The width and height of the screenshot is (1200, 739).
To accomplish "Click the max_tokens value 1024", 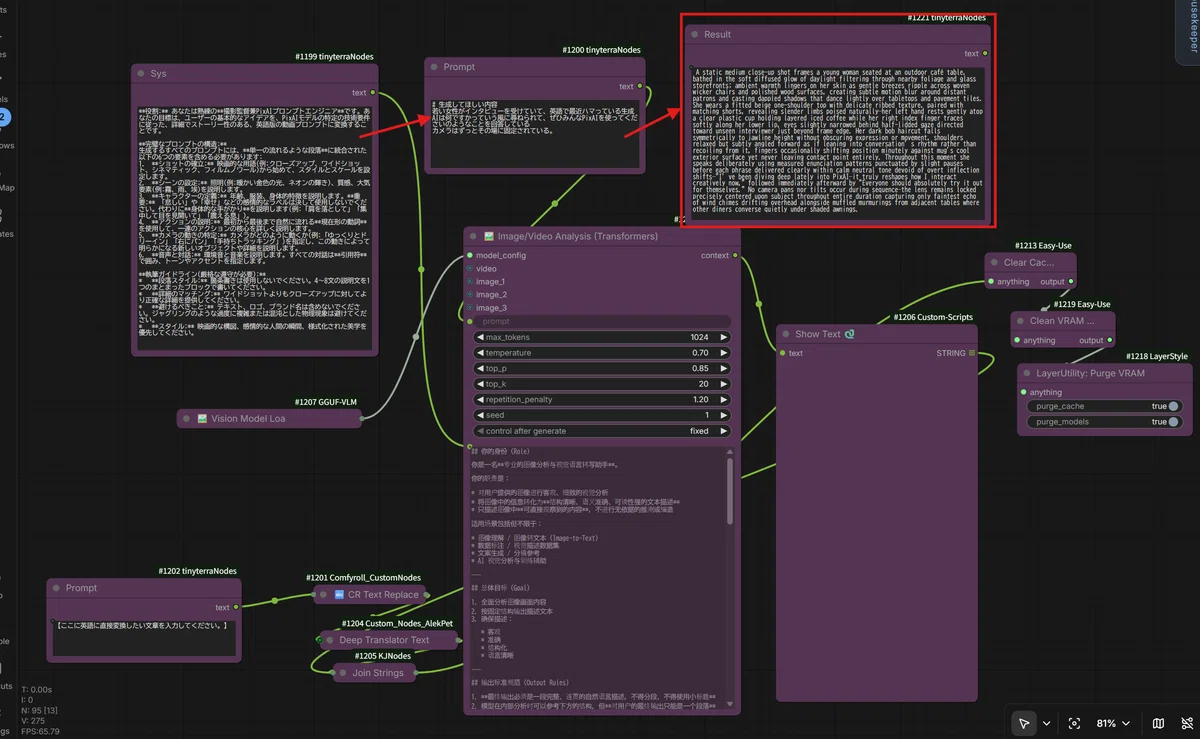I will click(x=699, y=337).
